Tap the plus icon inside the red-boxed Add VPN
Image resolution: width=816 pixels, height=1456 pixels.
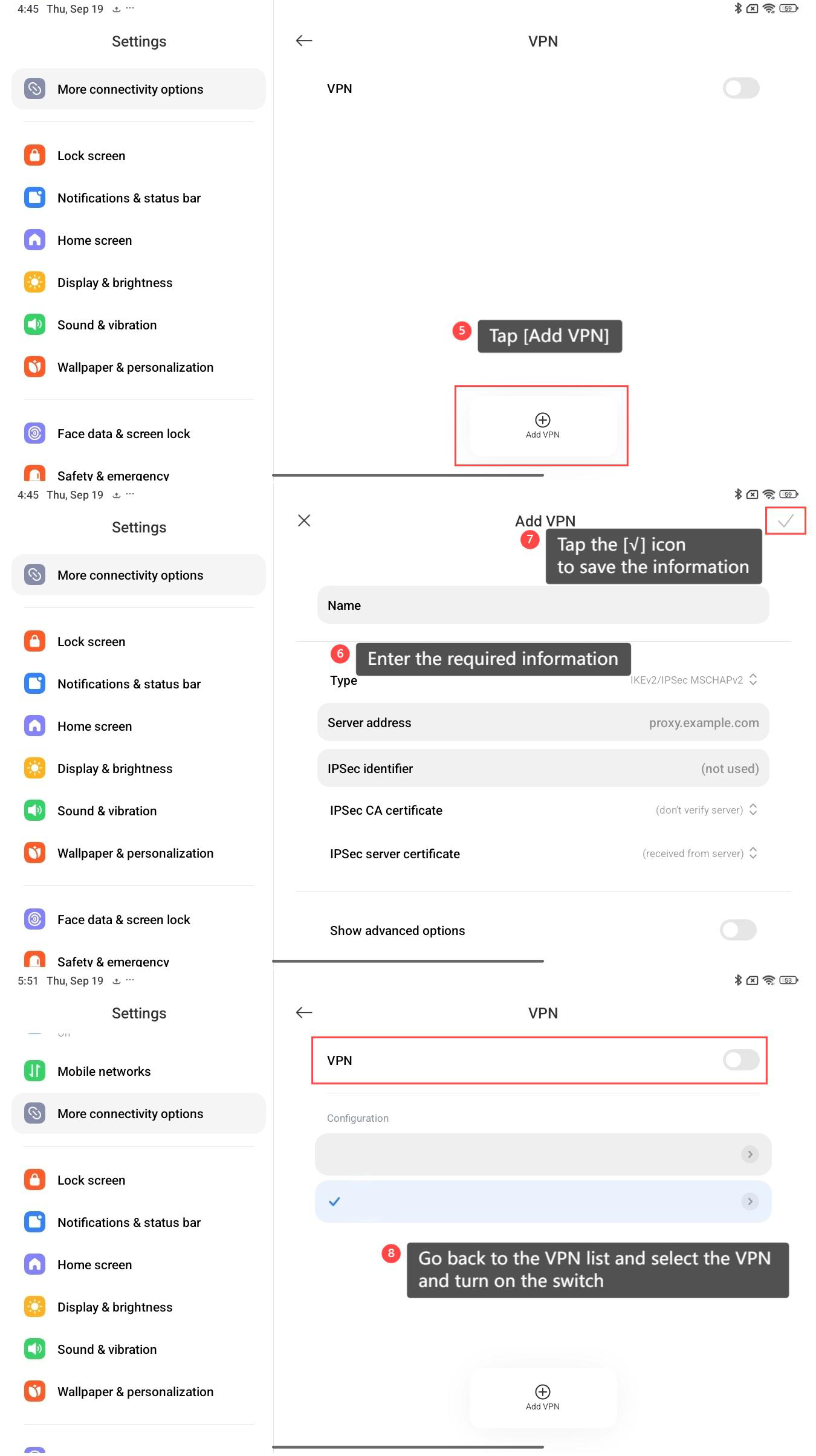(543, 419)
